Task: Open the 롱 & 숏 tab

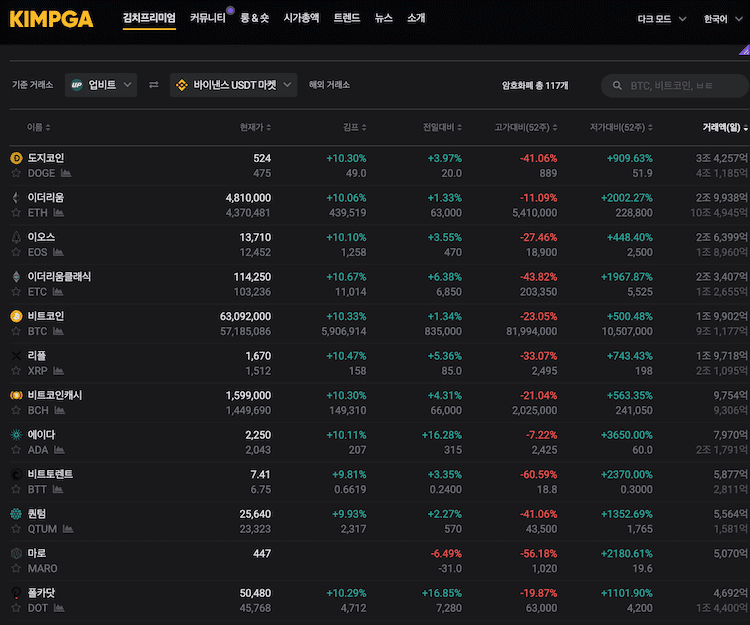Action: 254,18
